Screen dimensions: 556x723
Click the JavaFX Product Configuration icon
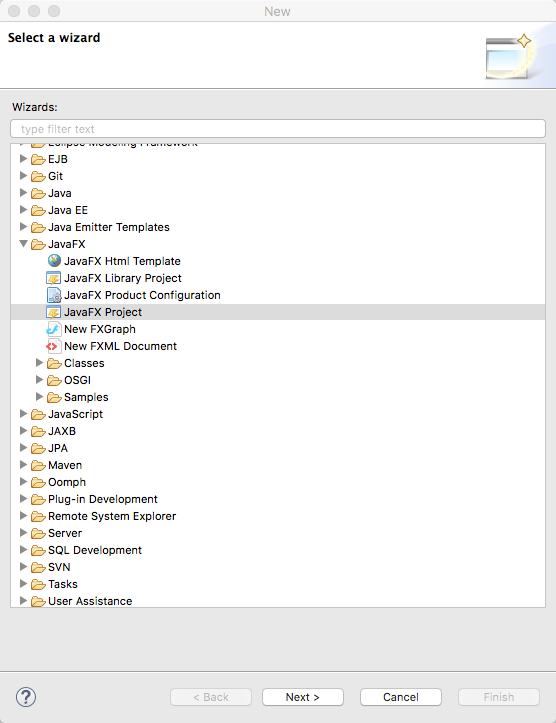point(54,295)
